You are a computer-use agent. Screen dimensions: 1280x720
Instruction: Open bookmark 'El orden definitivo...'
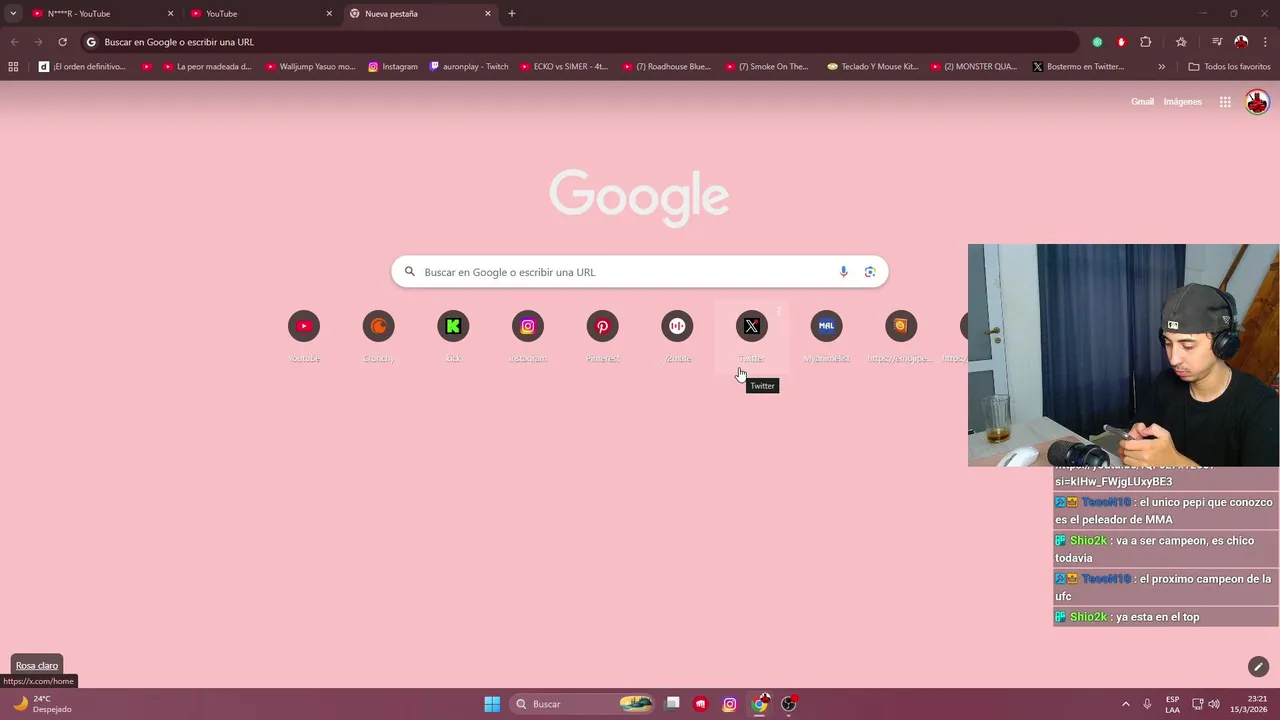point(82,67)
